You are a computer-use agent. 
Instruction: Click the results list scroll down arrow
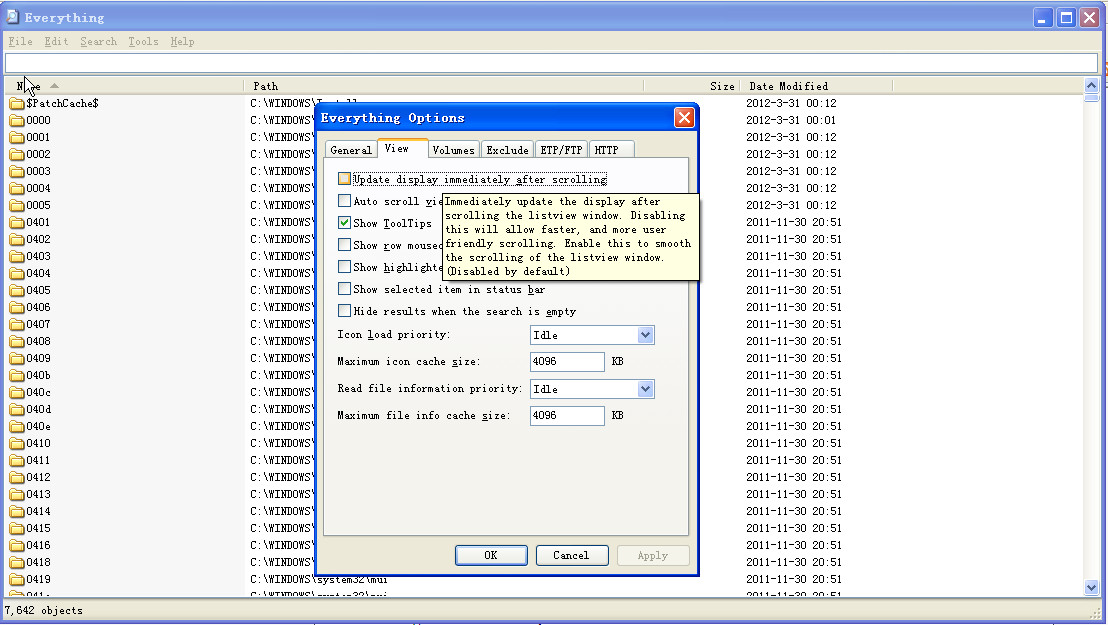[x=1091, y=587]
